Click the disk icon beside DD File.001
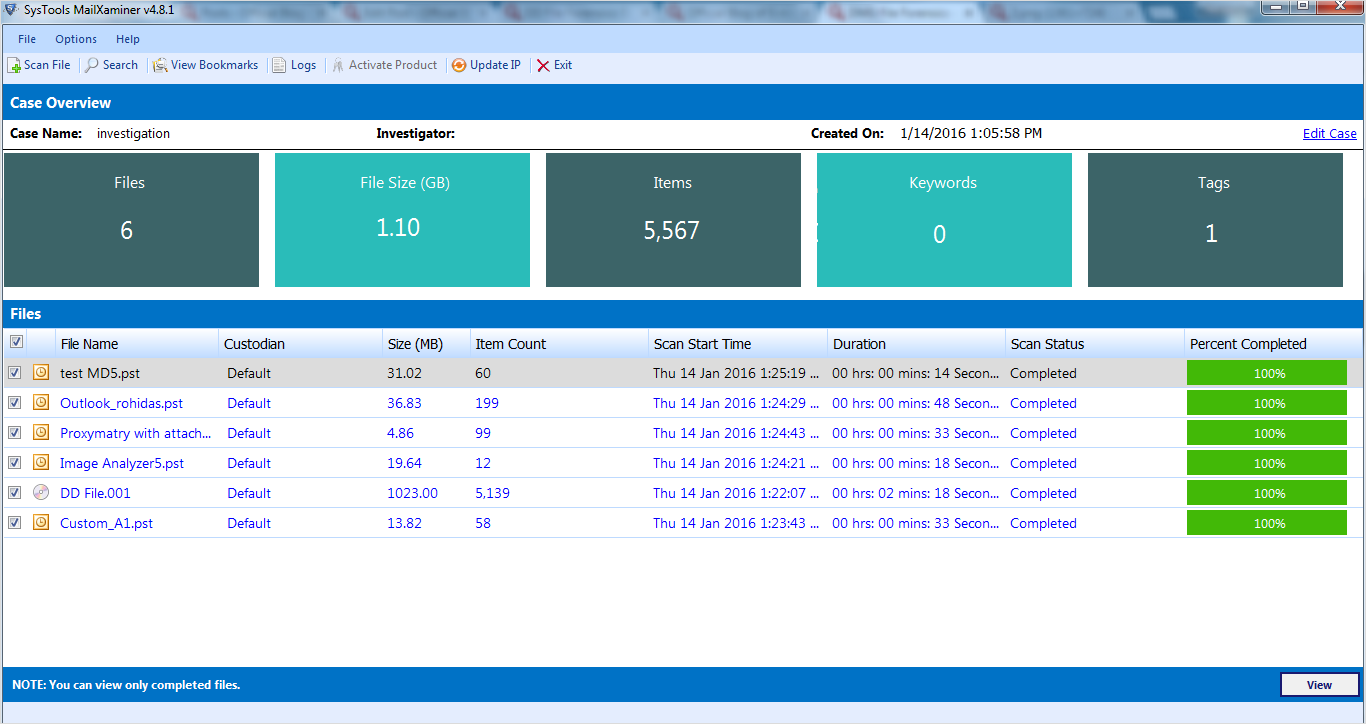This screenshot has height=724, width=1366. 41,493
